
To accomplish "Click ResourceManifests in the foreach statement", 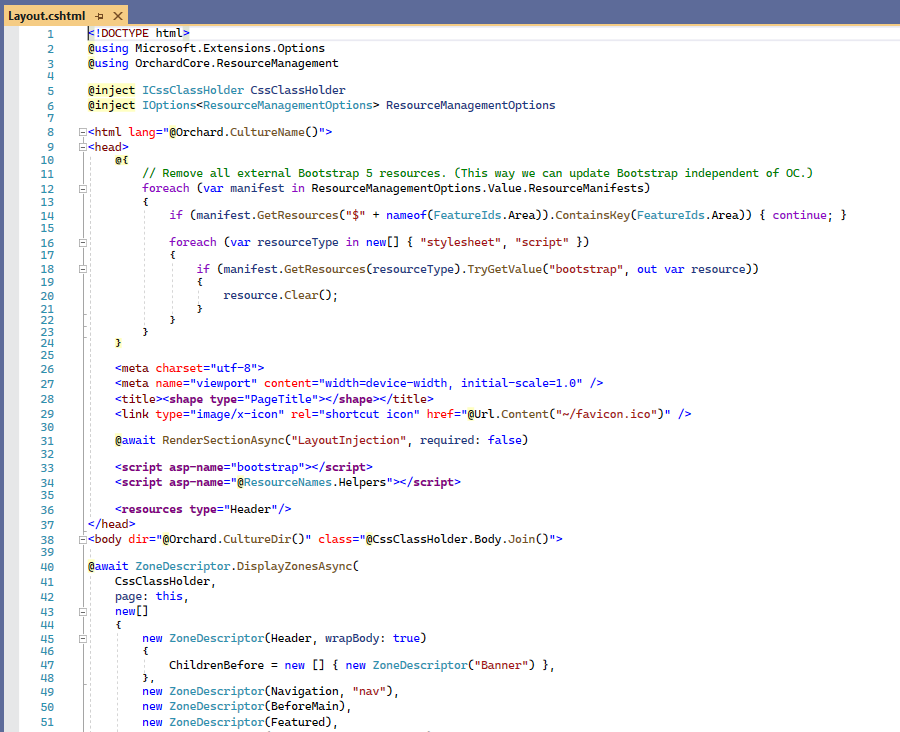I will [585, 188].
